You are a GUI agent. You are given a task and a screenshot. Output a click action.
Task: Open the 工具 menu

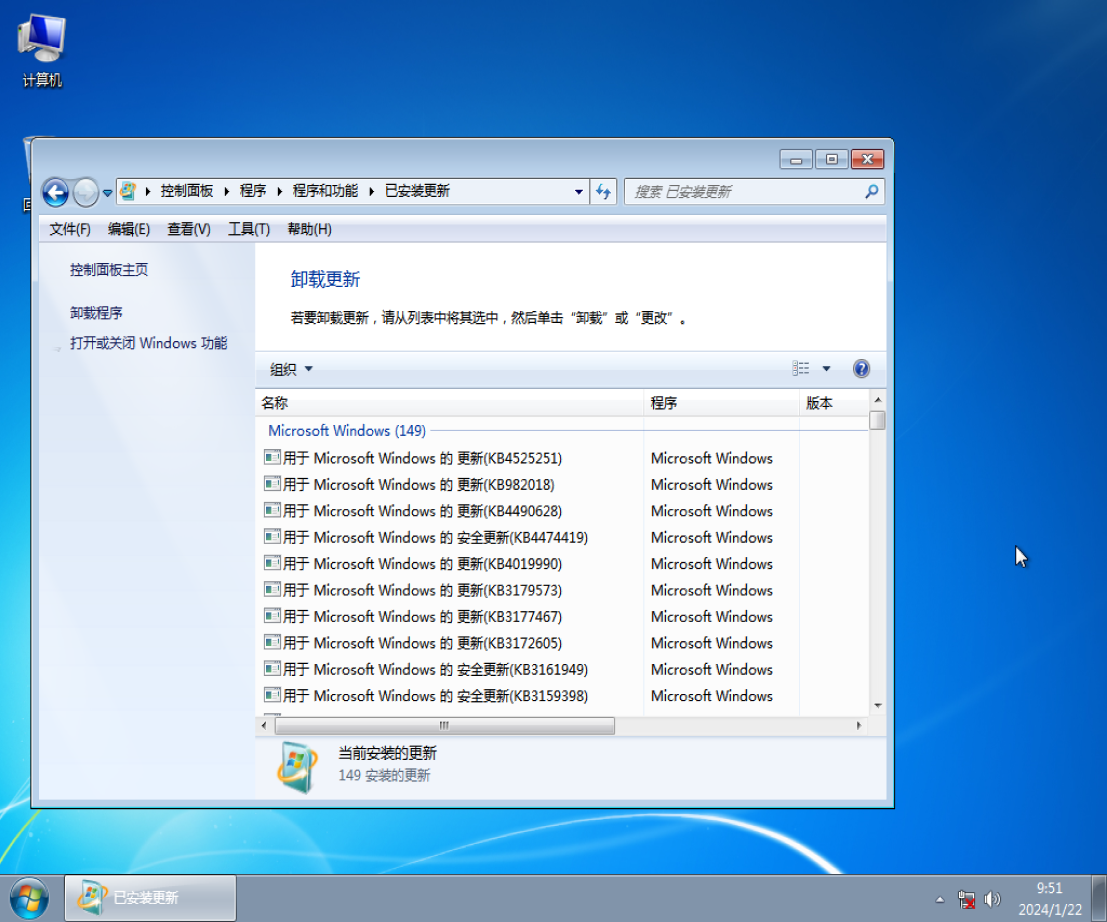coord(246,229)
